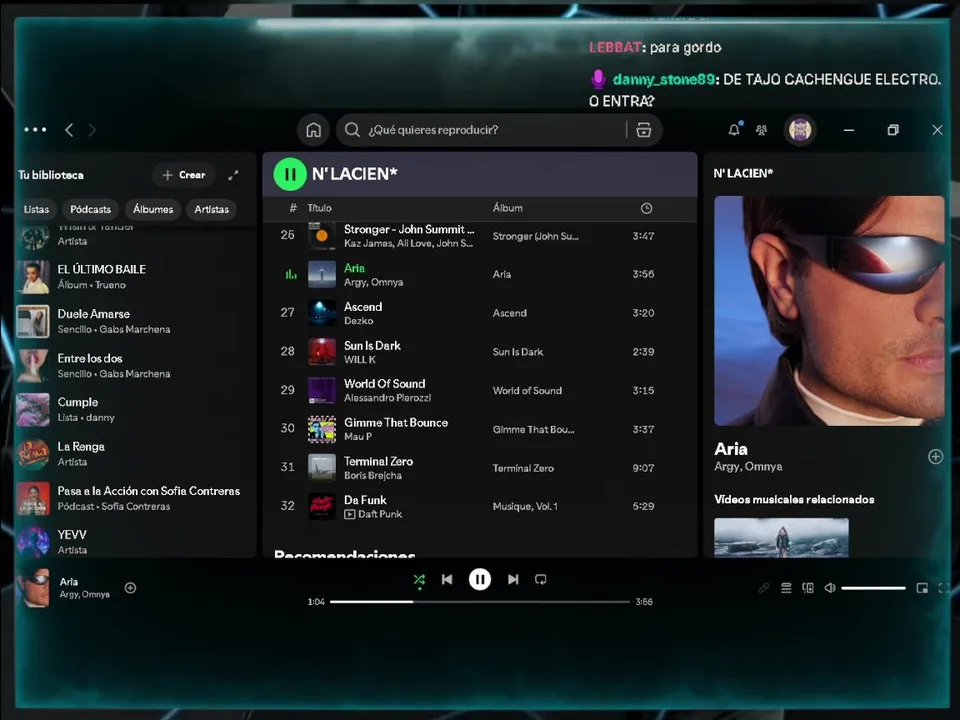Viewport: 960px width, 720px height.
Task: Open Entre los dos in library
Action: coord(135,366)
